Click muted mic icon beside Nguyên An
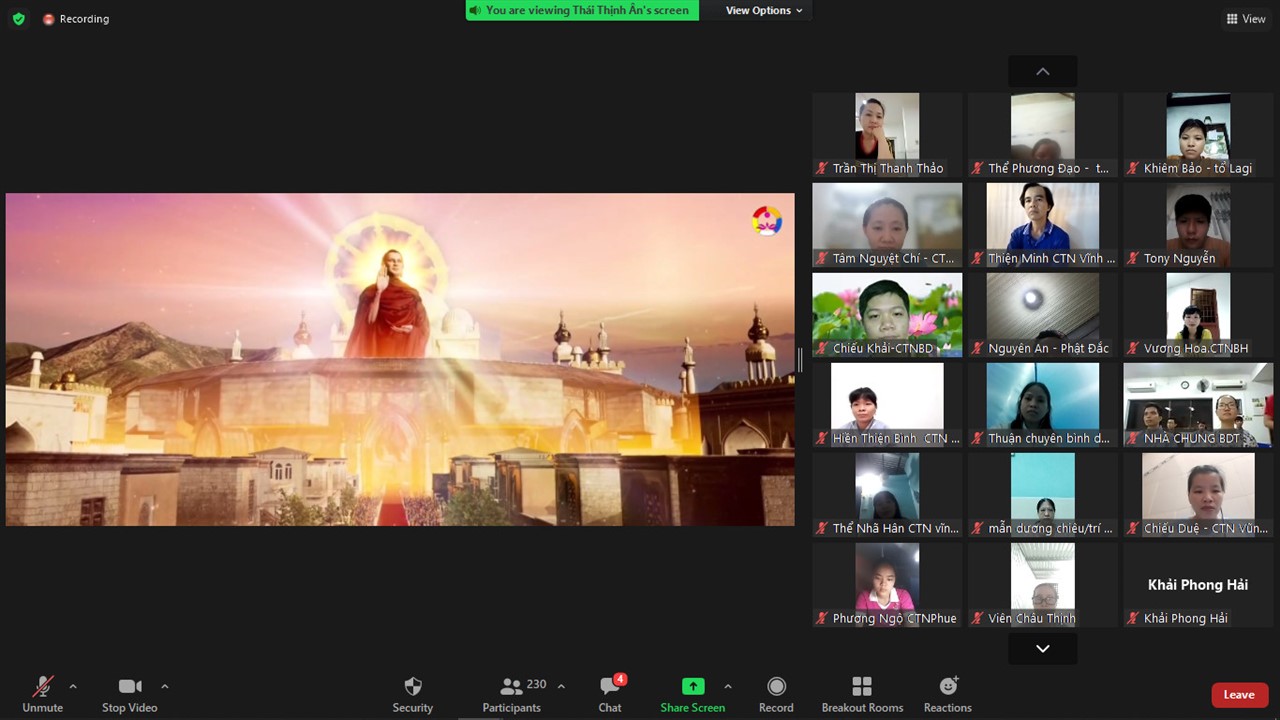This screenshot has width=1280, height=720. click(978, 348)
